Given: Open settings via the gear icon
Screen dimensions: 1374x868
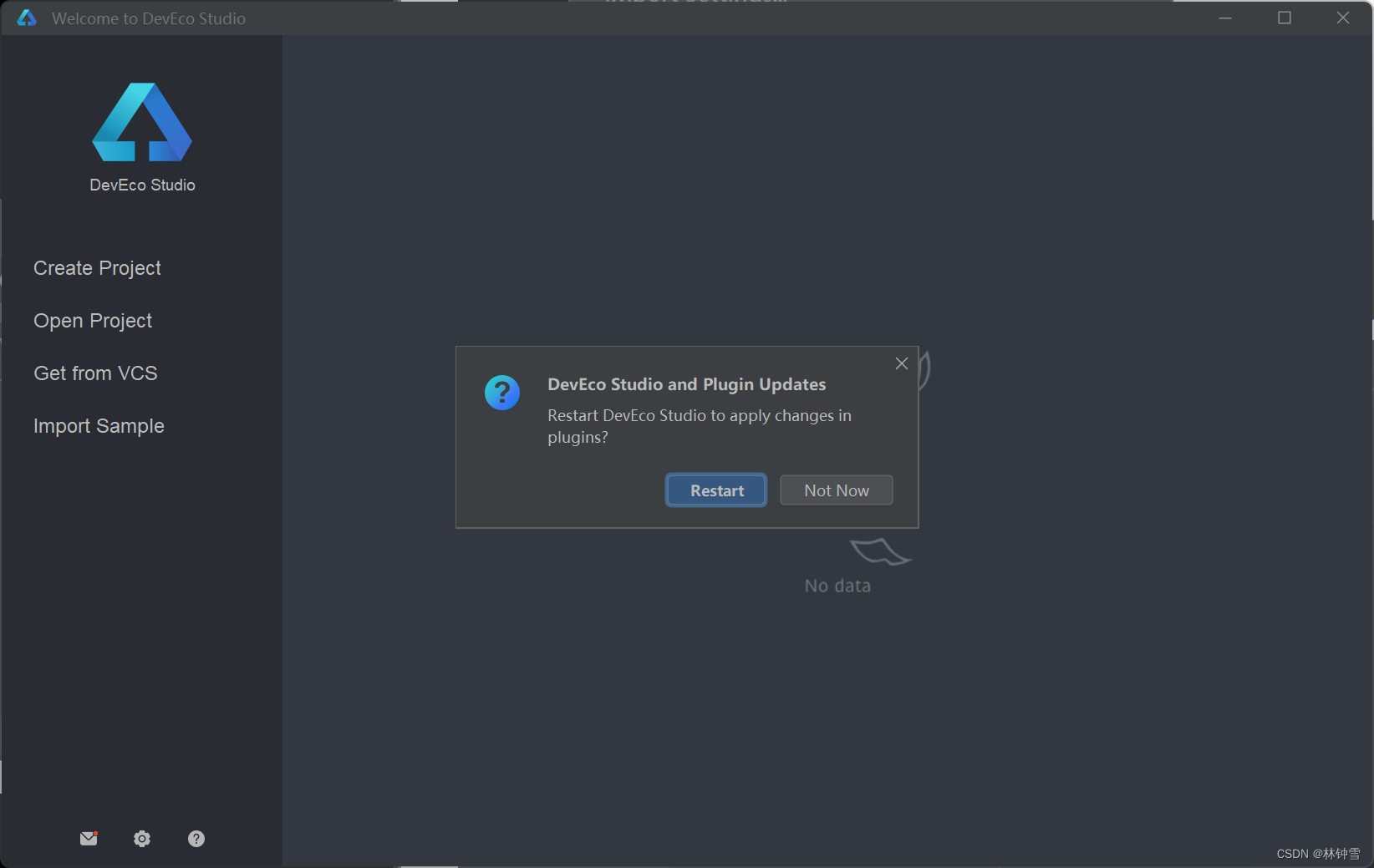Looking at the screenshot, I should 142,839.
